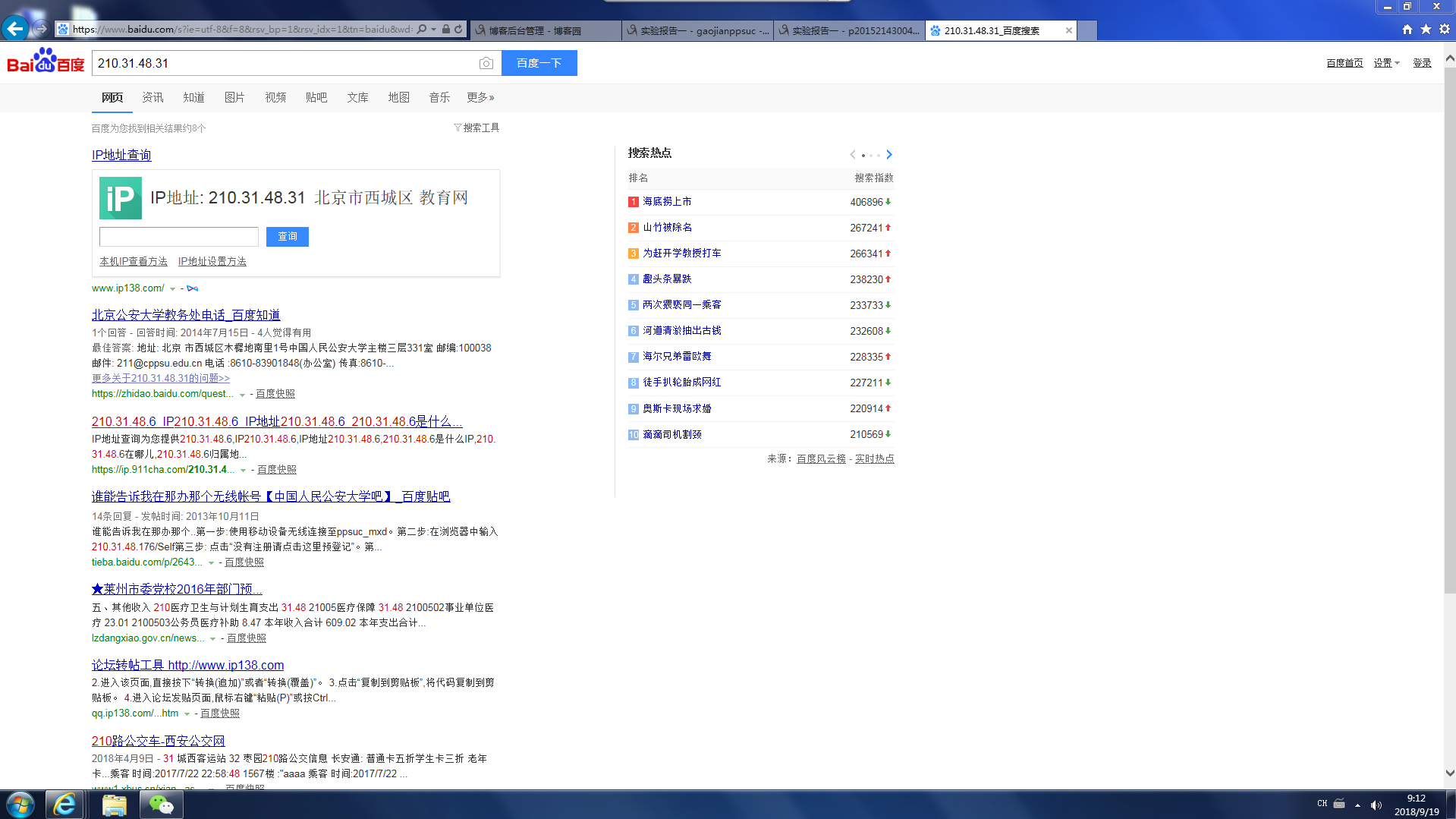Expand the 设置 settings dropdown
This screenshot has height=819, width=1456.
(1386, 63)
